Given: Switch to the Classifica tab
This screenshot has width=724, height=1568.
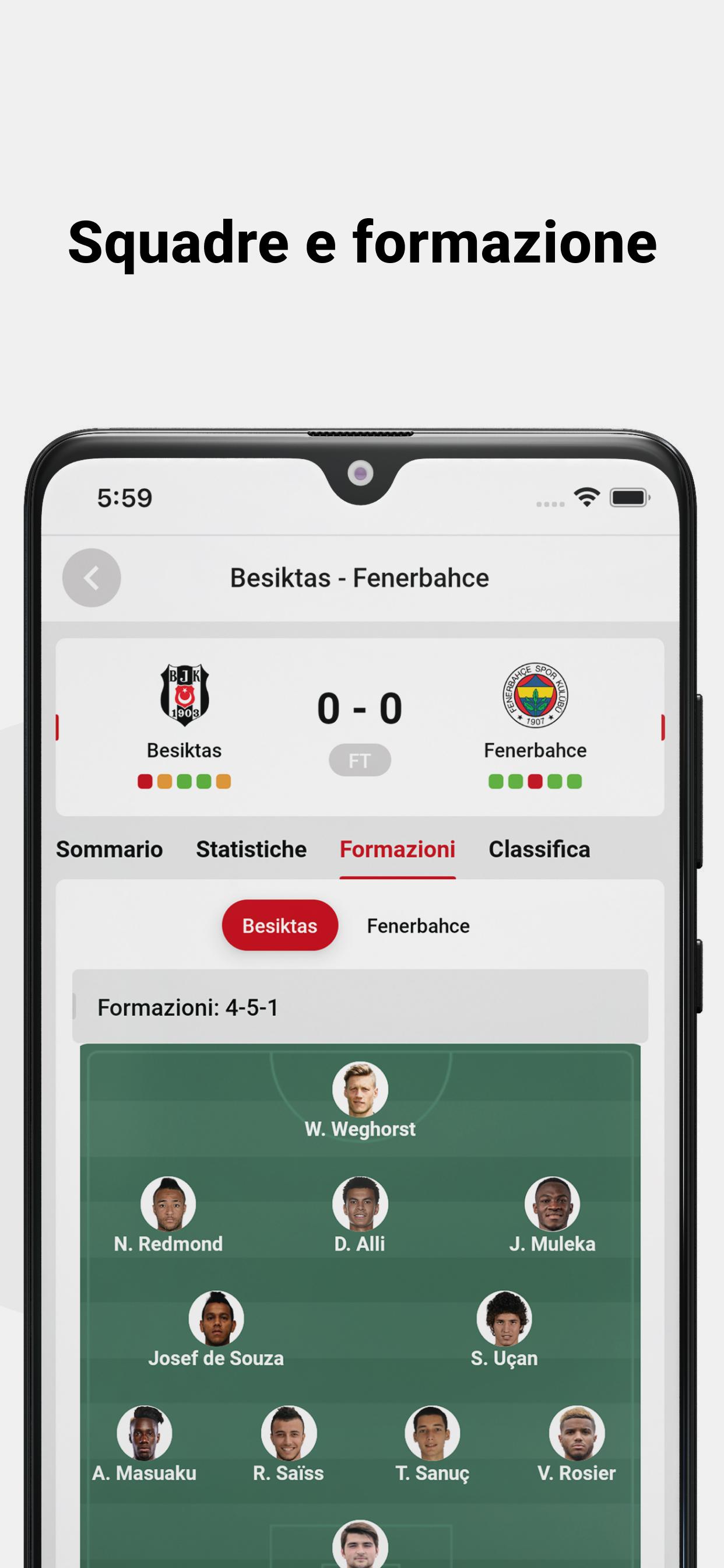Looking at the screenshot, I should click(x=539, y=849).
